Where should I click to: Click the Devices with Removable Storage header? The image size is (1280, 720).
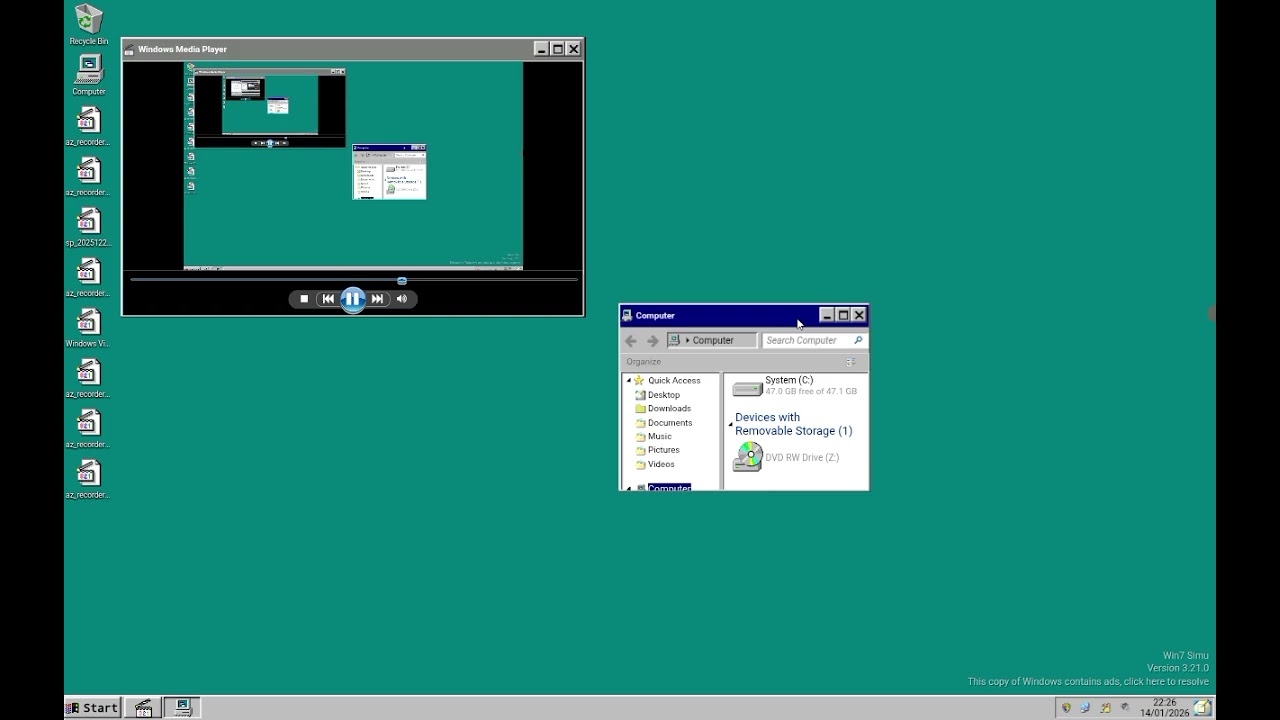click(793, 424)
